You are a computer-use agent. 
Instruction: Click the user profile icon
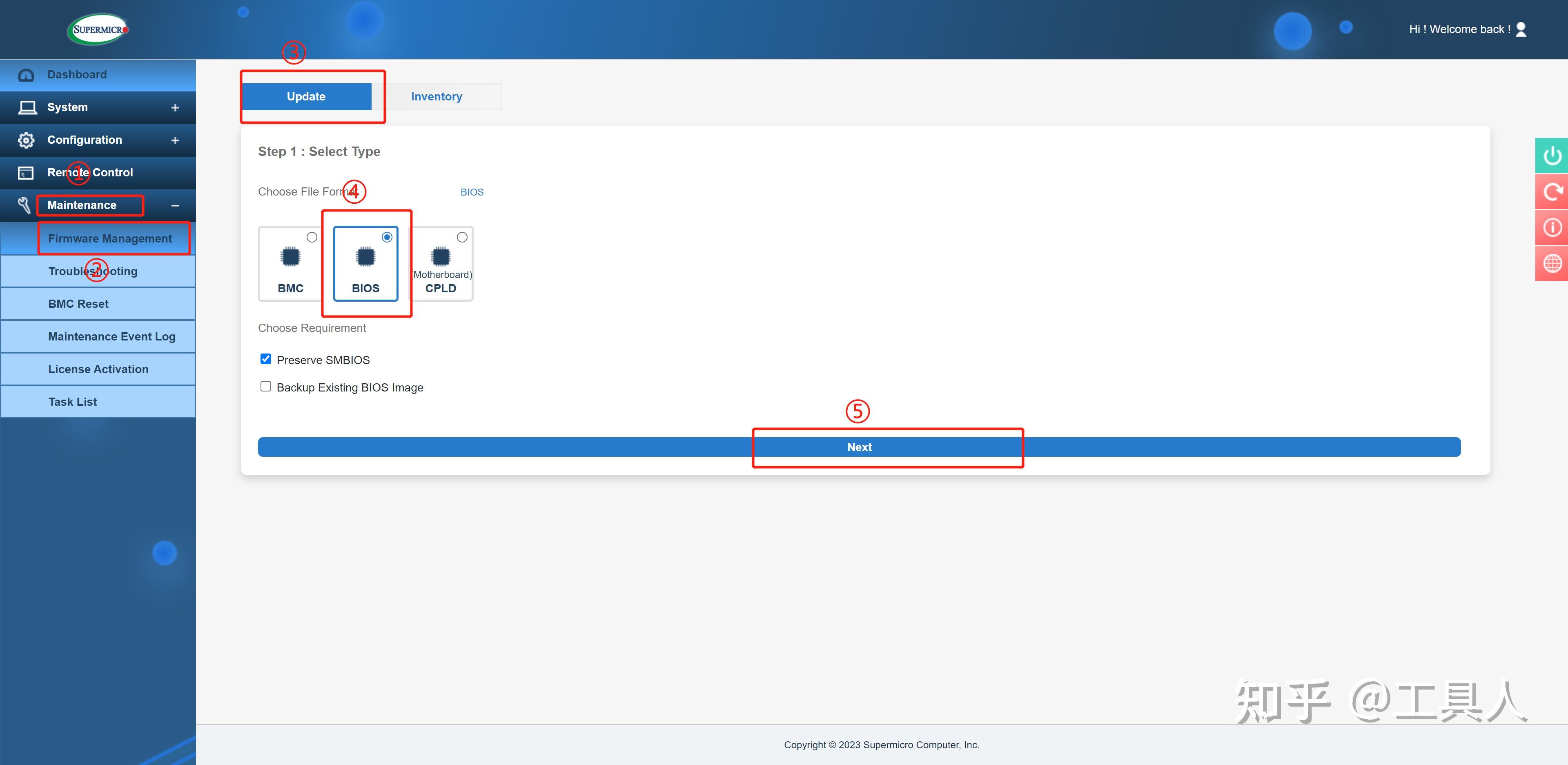[1521, 29]
